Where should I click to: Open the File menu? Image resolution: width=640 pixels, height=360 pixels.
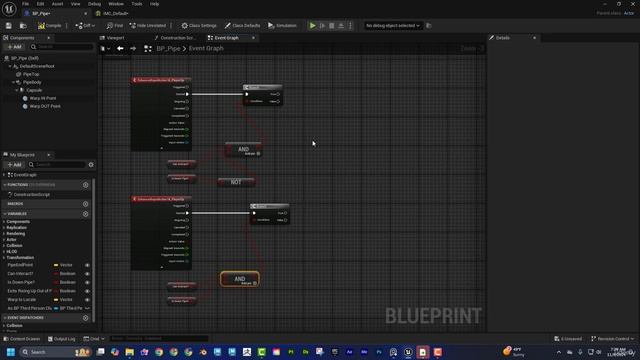(25, 4)
